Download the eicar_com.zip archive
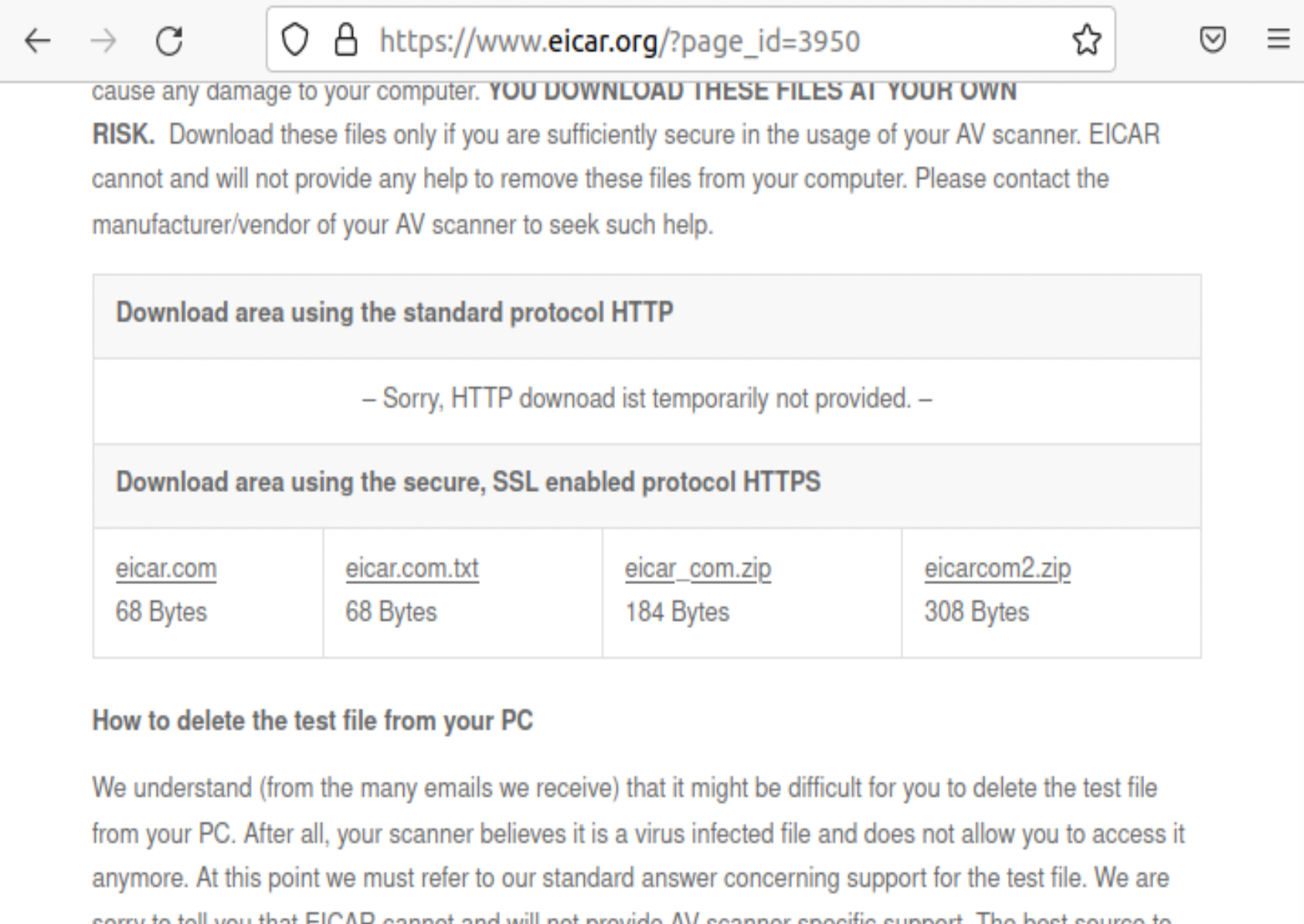The height and width of the screenshot is (924, 1304). coord(698,569)
